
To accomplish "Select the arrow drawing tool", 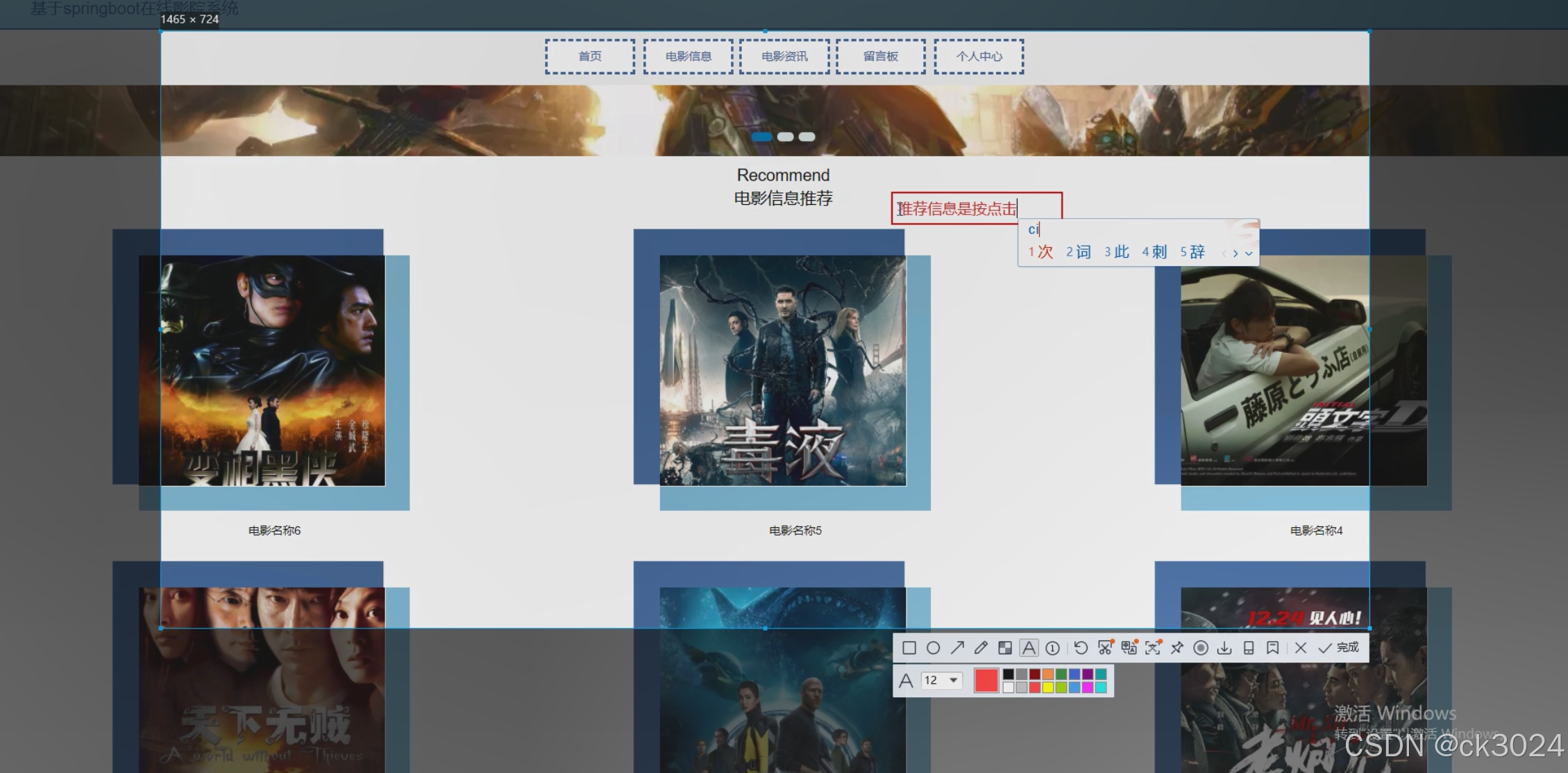I will click(957, 648).
